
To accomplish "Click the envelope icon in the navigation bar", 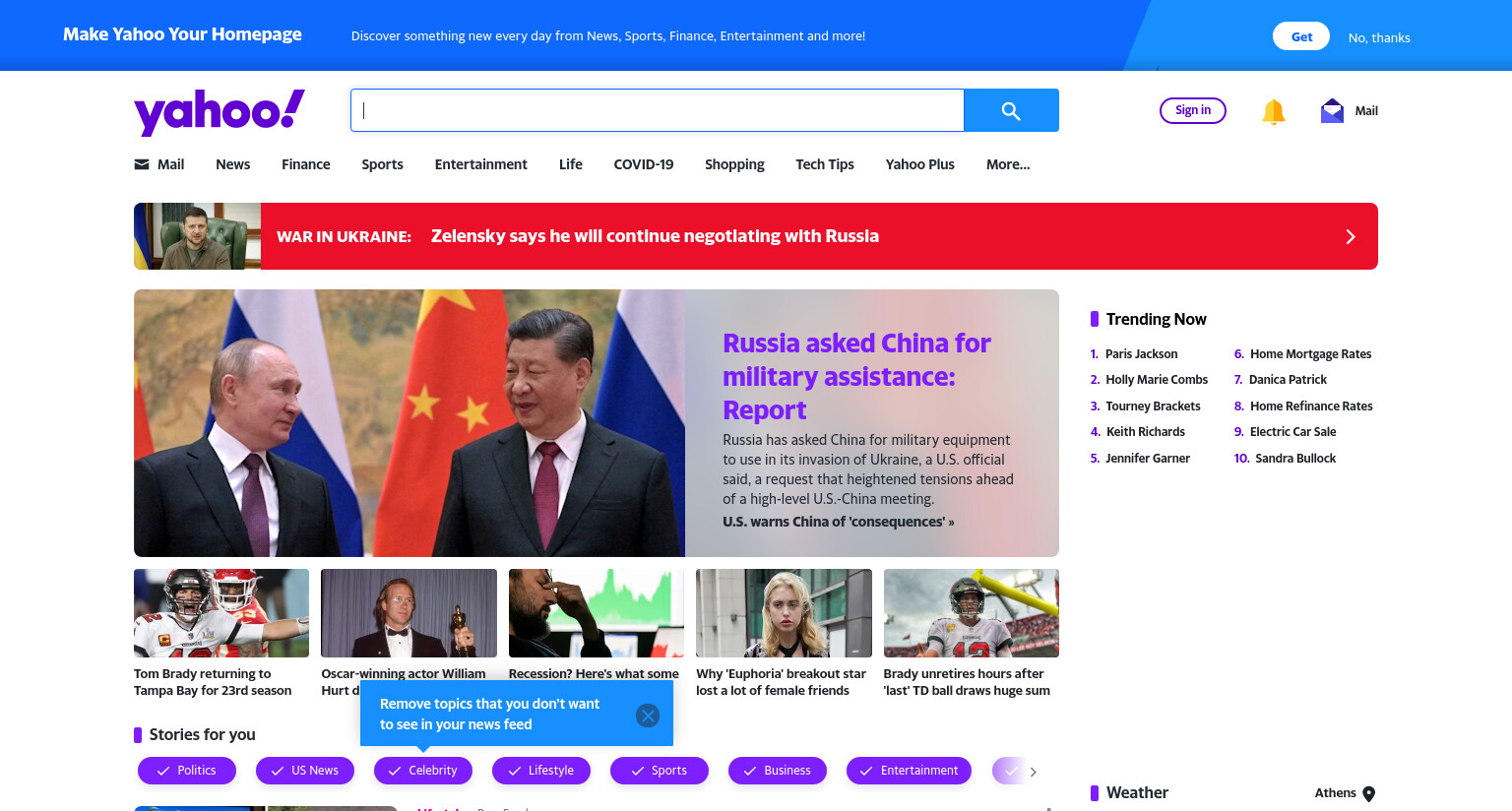I will [142, 164].
